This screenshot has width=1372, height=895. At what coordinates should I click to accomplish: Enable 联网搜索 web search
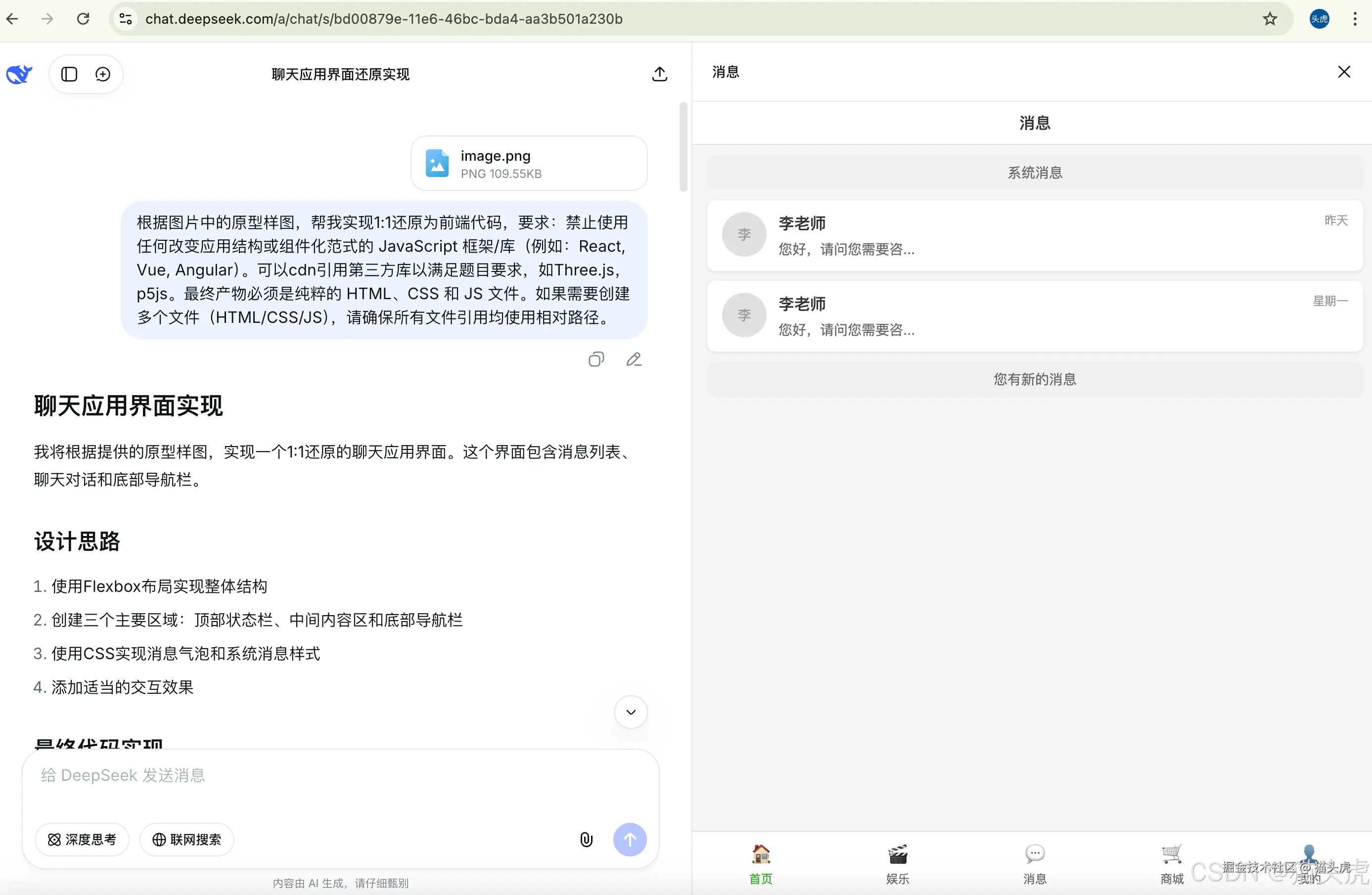coord(186,840)
